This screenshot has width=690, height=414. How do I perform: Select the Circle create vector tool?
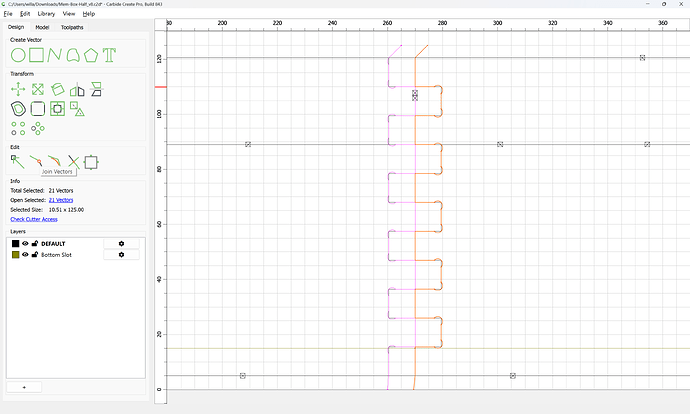pos(18,55)
